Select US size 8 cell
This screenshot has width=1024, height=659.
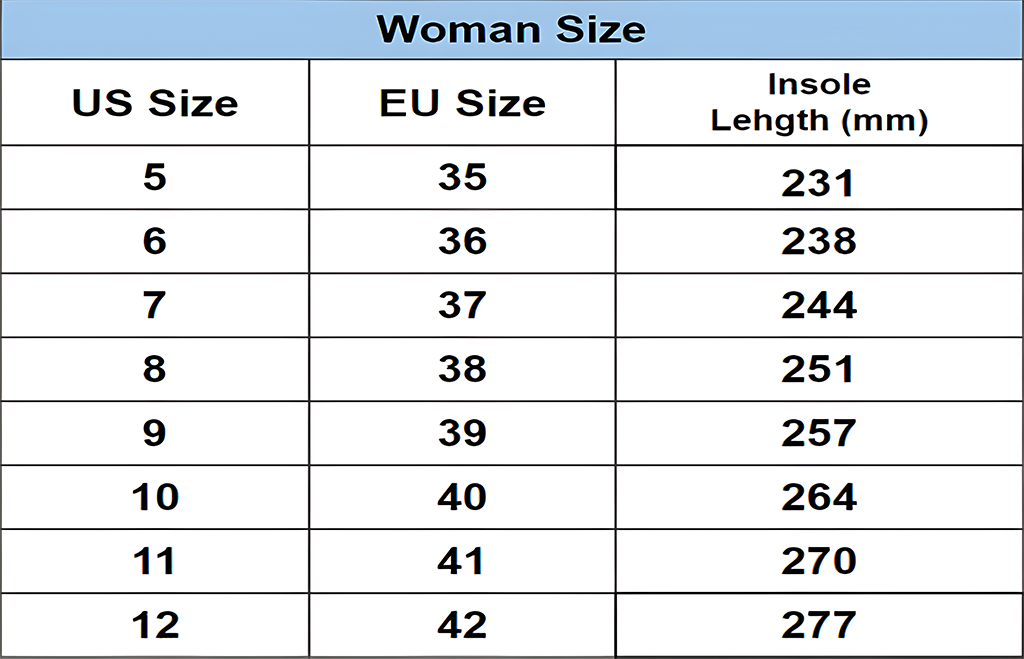pyautogui.click(x=155, y=369)
